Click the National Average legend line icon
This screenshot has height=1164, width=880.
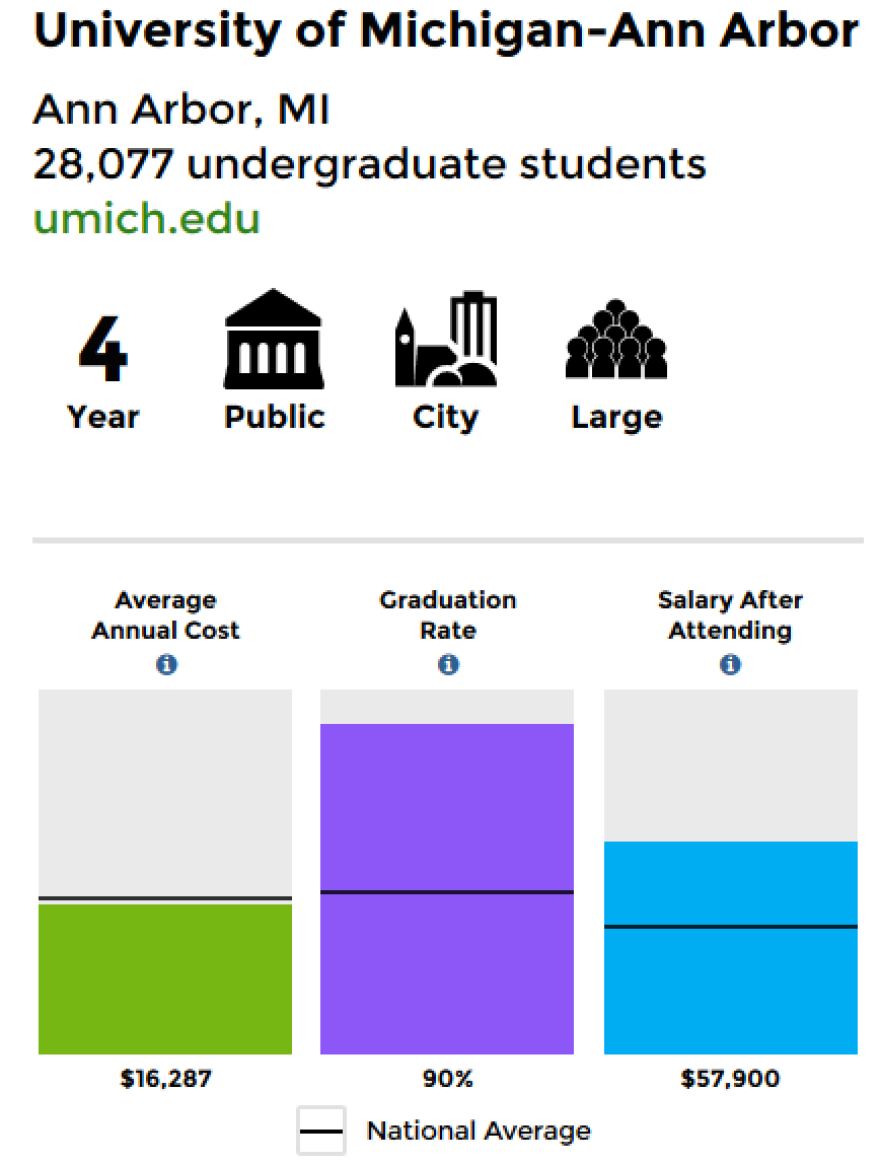click(322, 1131)
